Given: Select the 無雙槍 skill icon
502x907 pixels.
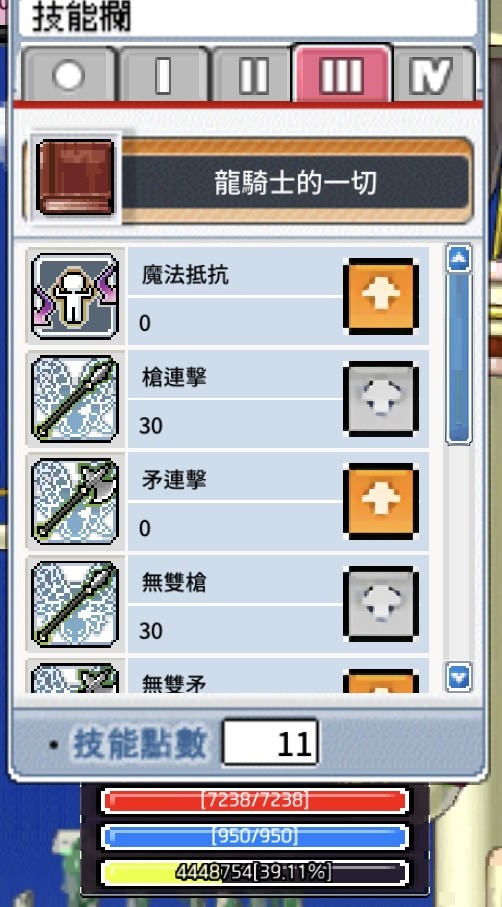Looking at the screenshot, I should point(75,604).
